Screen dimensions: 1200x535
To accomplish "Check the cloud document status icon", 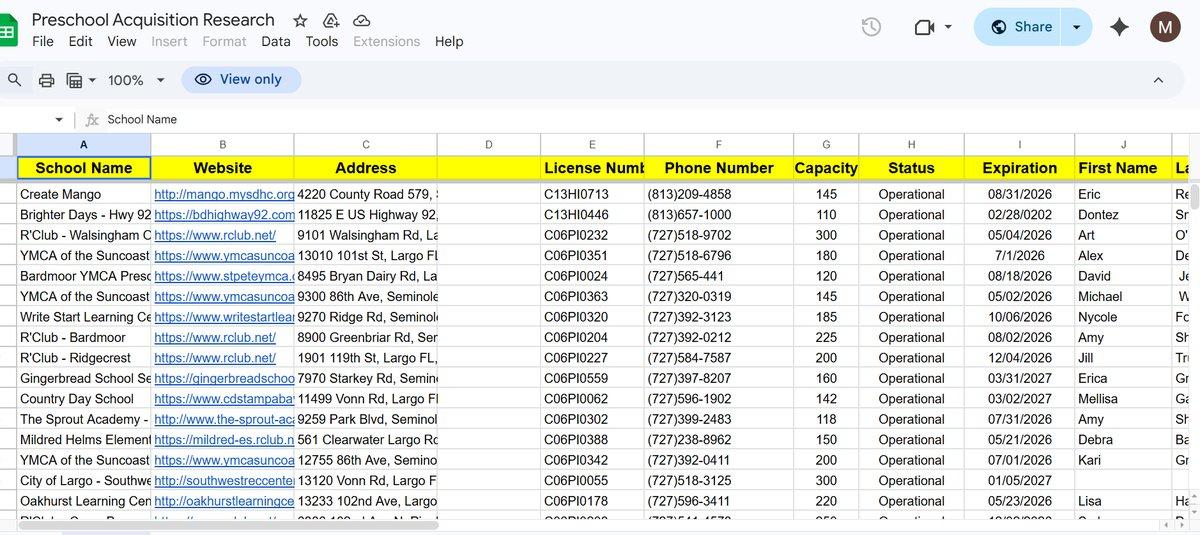I will (x=362, y=21).
